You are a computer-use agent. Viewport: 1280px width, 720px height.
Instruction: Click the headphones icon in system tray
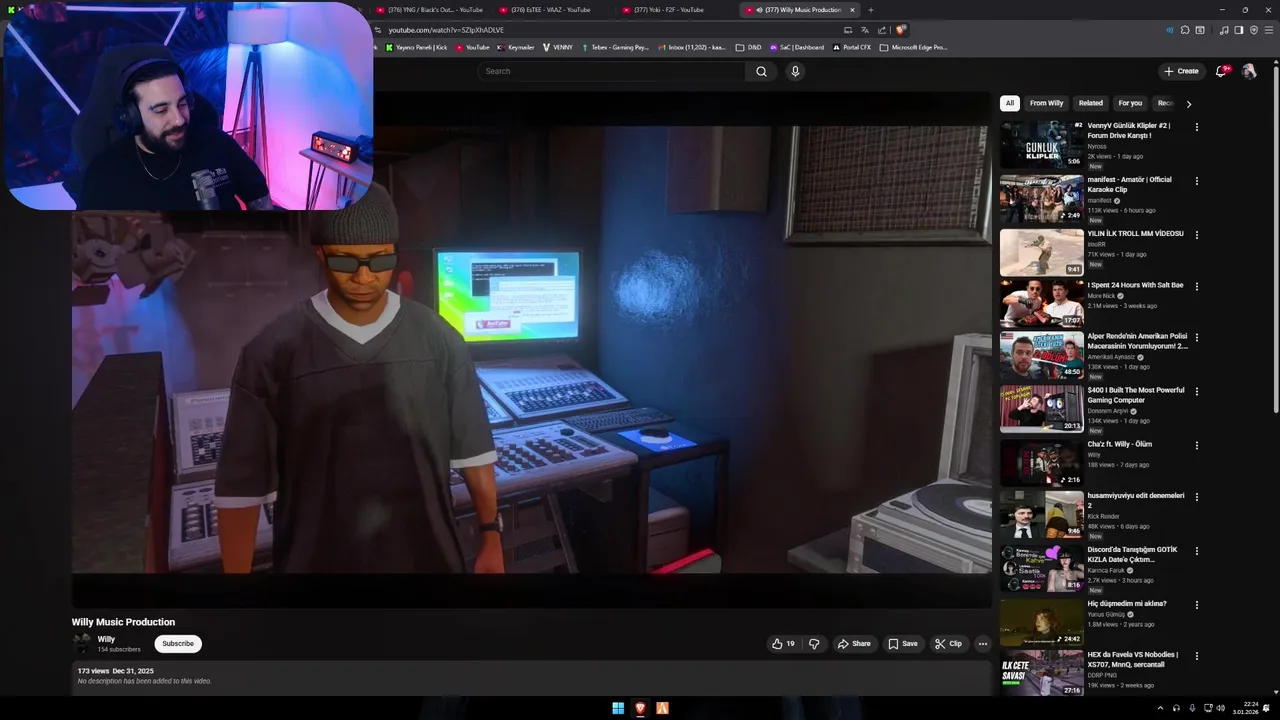pyautogui.click(x=1176, y=708)
